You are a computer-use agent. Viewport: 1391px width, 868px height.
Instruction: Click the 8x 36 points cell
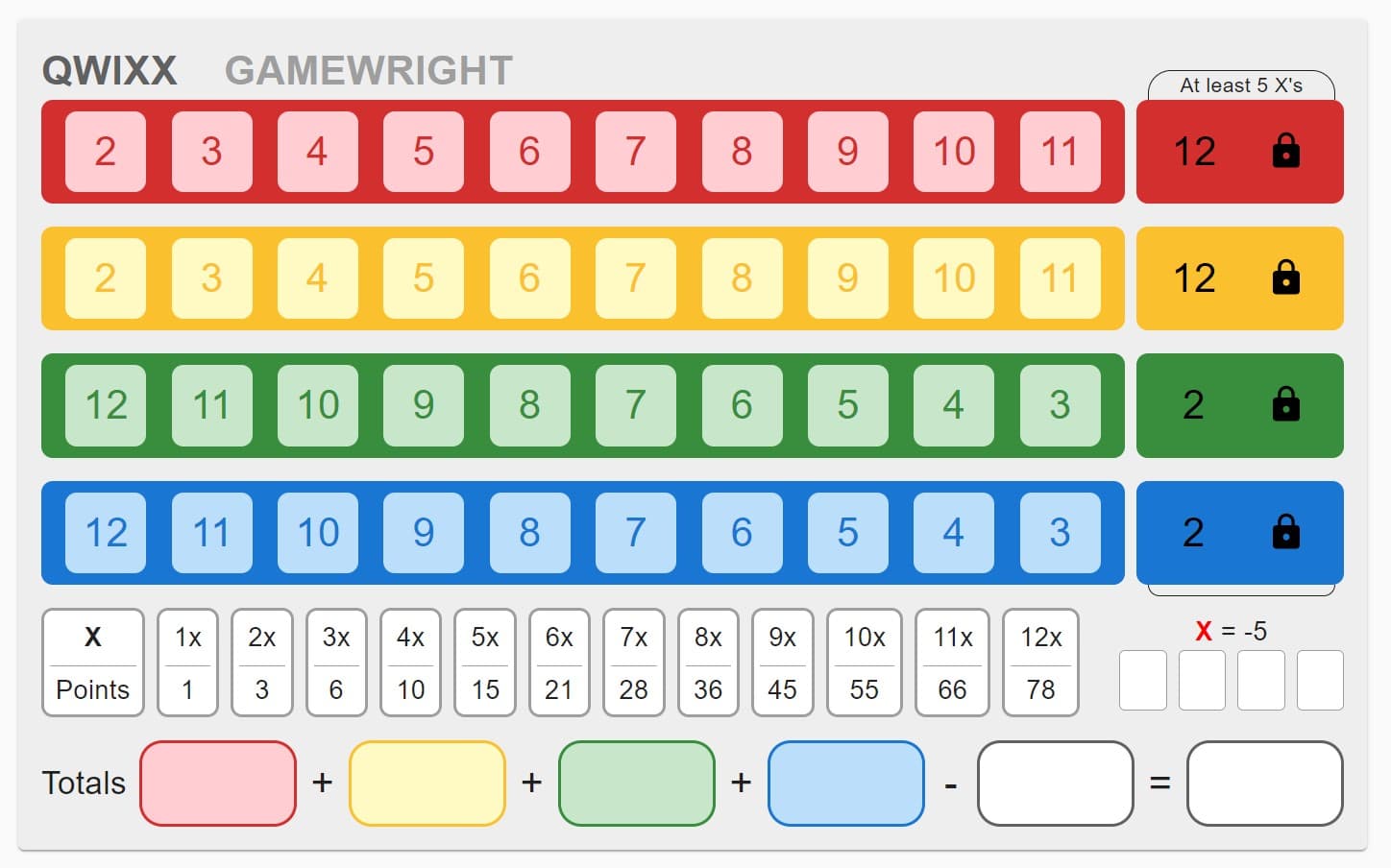tap(708, 663)
